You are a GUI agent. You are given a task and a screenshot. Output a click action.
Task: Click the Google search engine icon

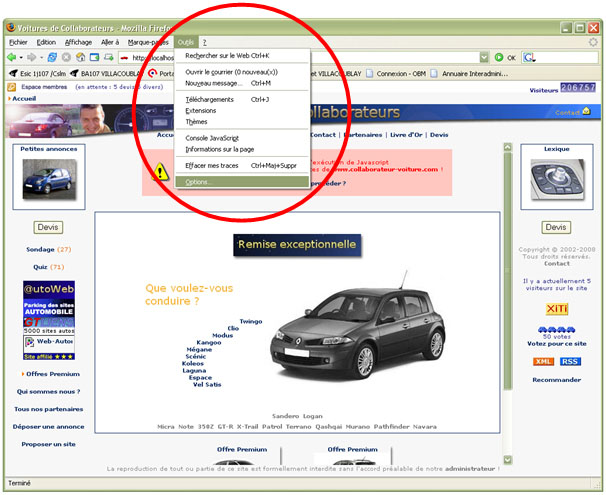click(x=529, y=58)
